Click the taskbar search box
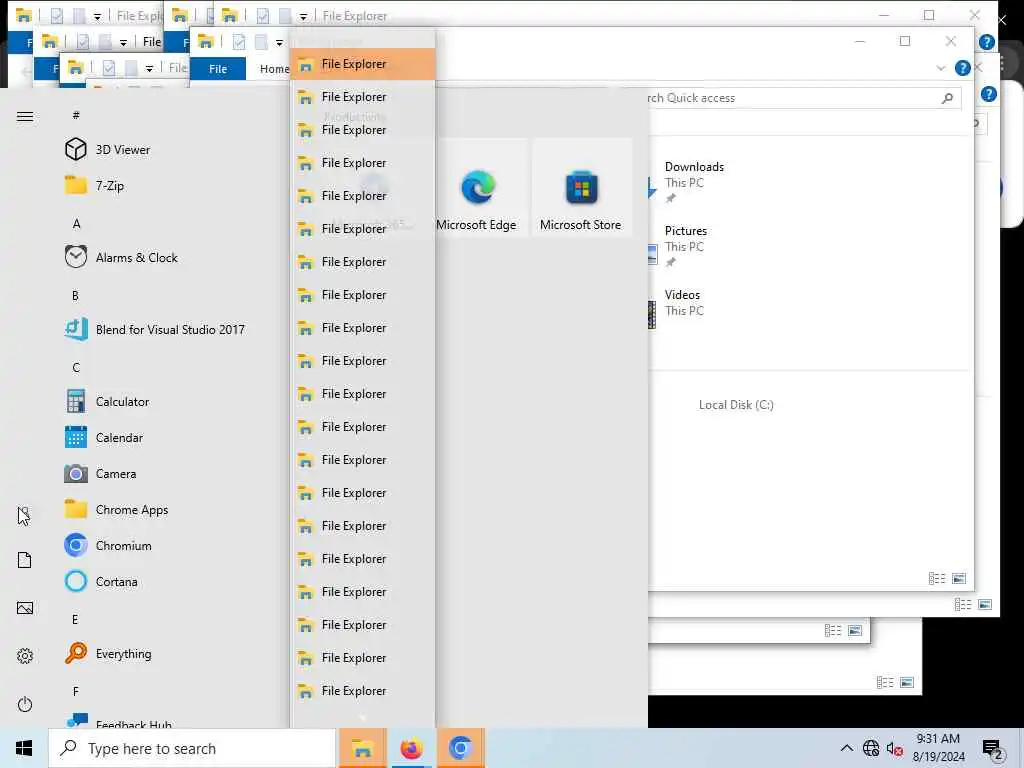 (192, 748)
